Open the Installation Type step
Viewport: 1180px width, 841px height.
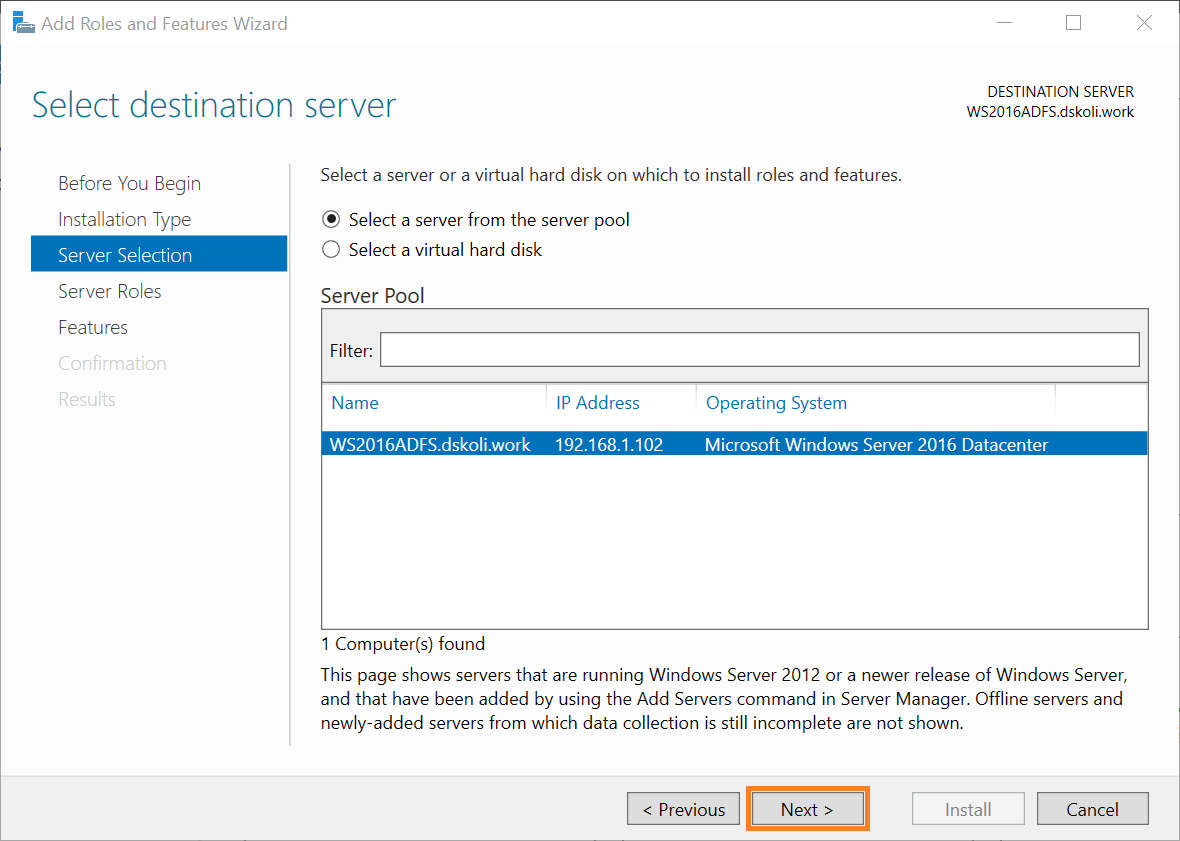[124, 220]
